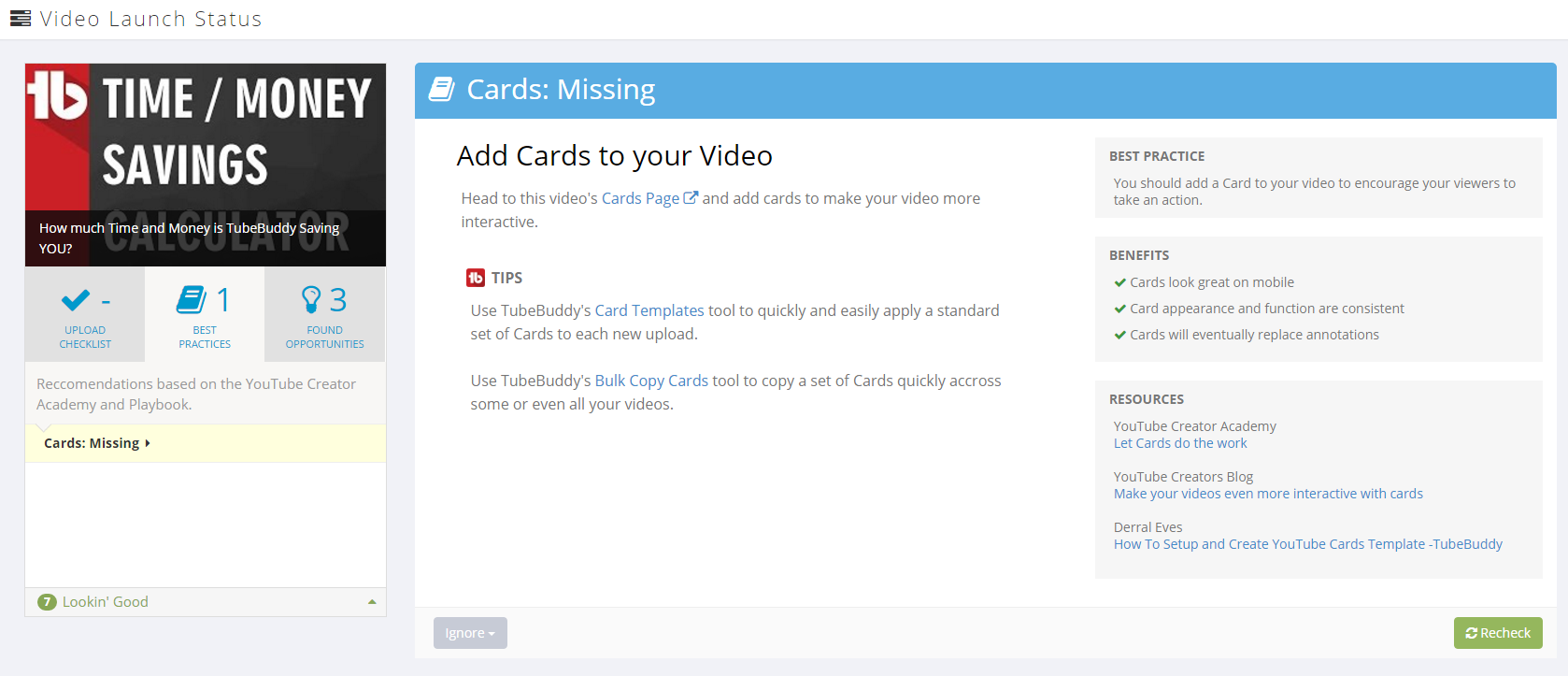Open the Card Templates tool link
The height and width of the screenshot is (676, 1568).
tap(649, 310)
